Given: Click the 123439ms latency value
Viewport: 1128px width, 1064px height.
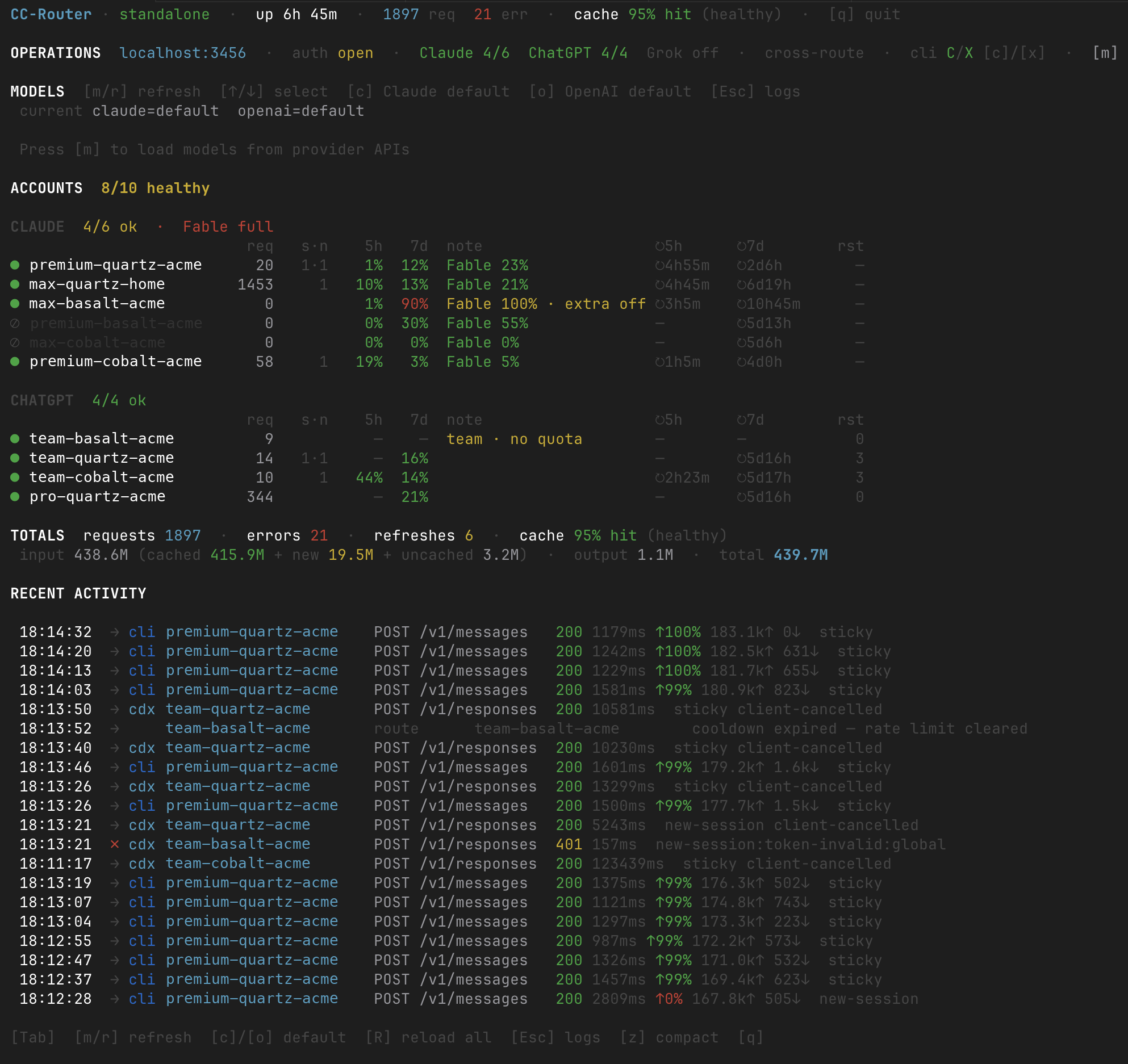Looking at the screenshot, I should 628,864.
